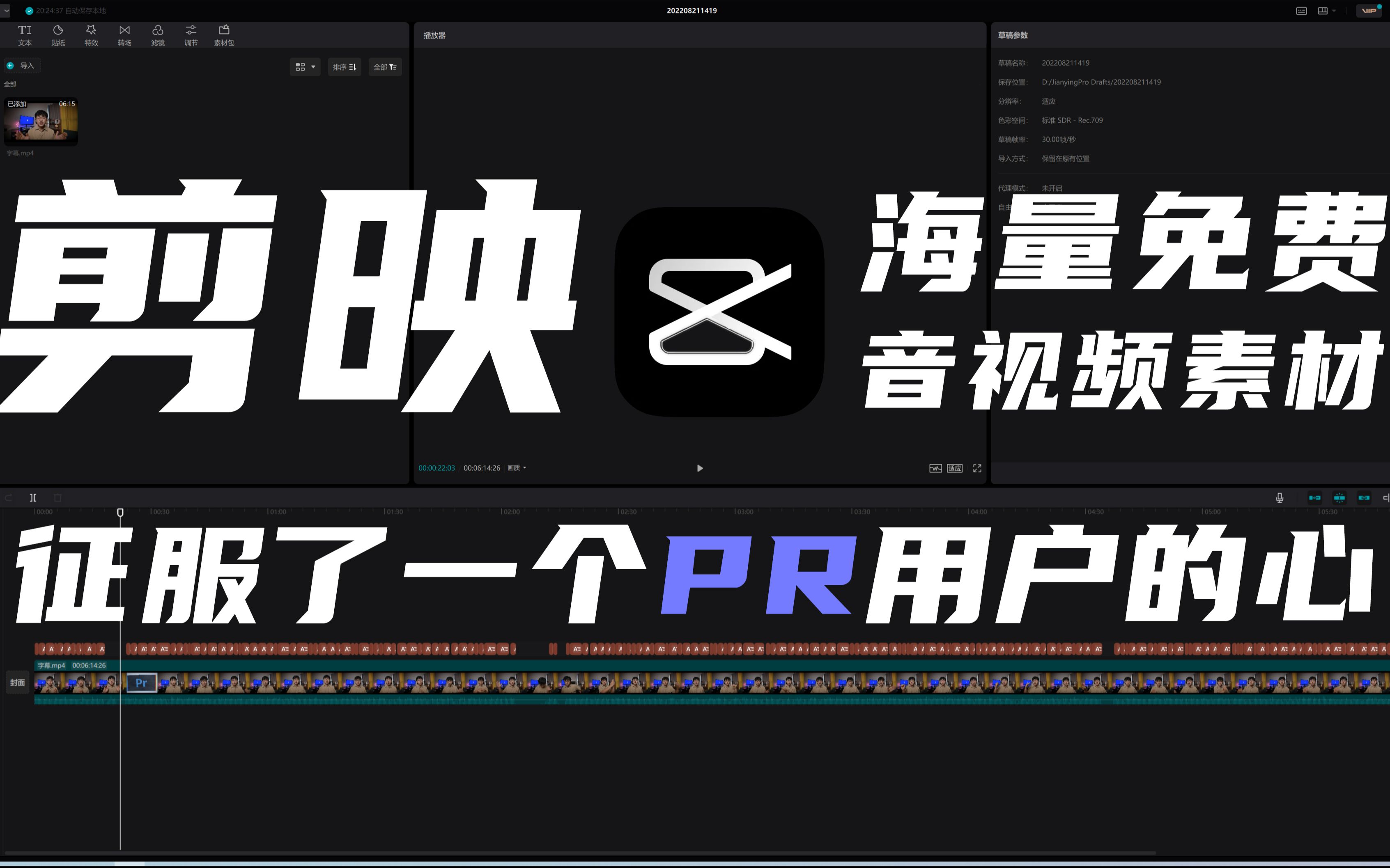This screenshot has width=1390, height=868.
Task: Click the 全部 category label
Action: coord(10,85)
